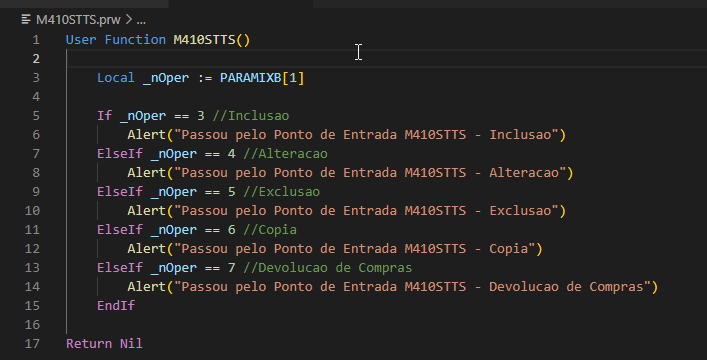Screen dimensions: 707x360
Task: Click the //Devolucao de Compras comment on line 13
Action: 327,267
